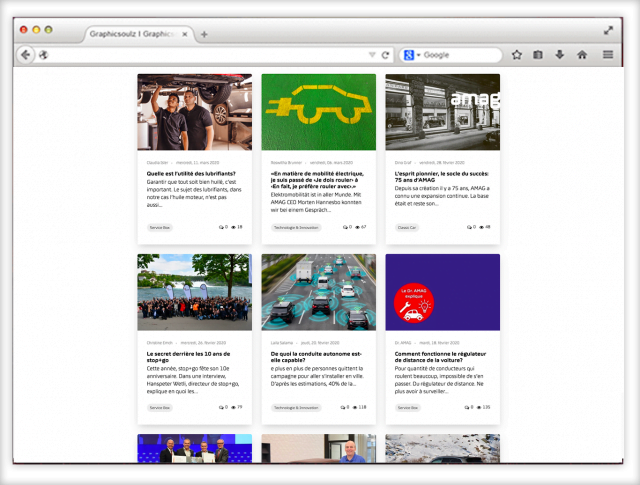Expand the URL history dropdown arrow
The height and width of the screenshot is (485, 640).
click(x=372, y=55)
